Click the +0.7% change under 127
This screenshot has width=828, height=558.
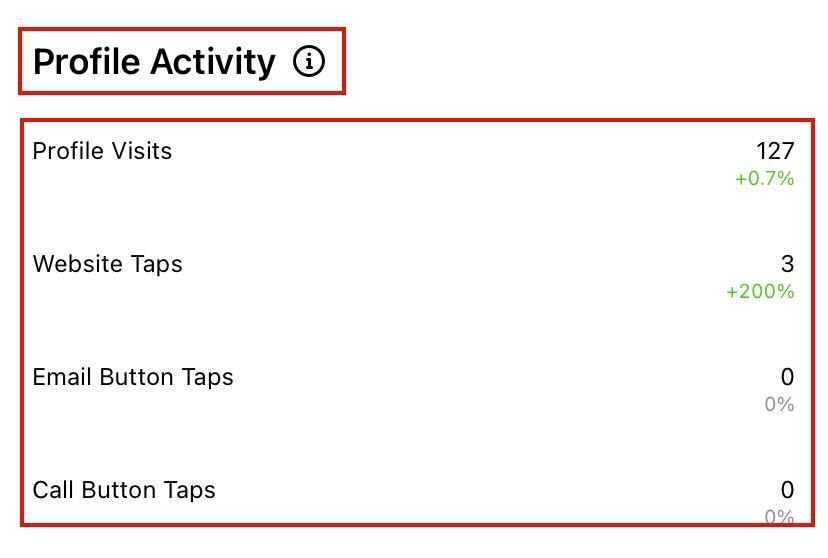tap(764, 179)
